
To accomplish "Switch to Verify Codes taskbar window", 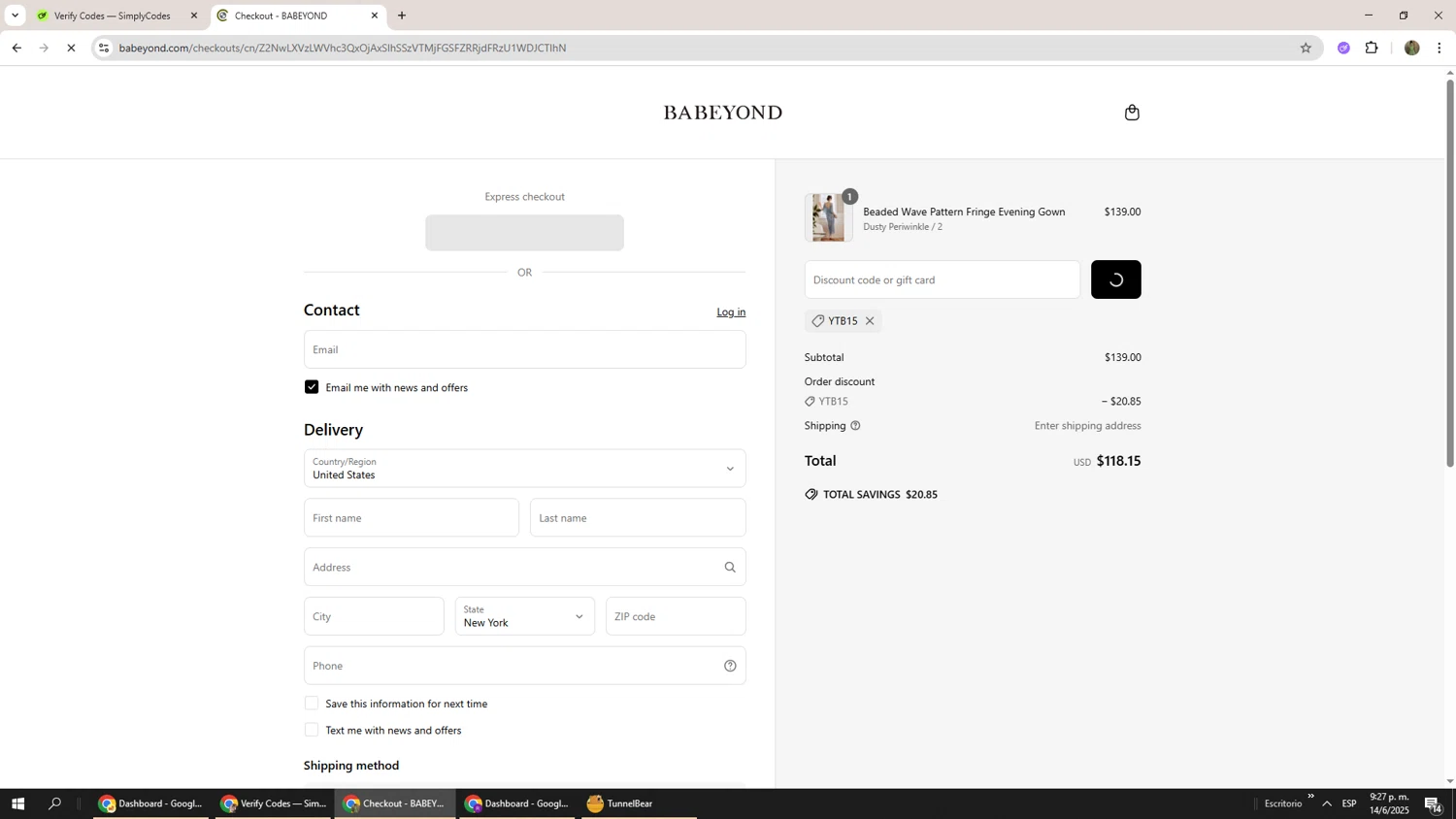I will tap(273, 803).
